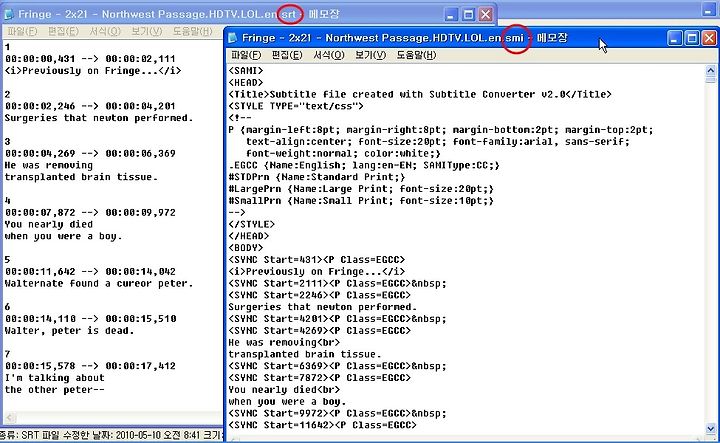Screen dimensions: 720x443
Task: Click the '<SYNC Start=6369>' line
Action: point(337,366)
